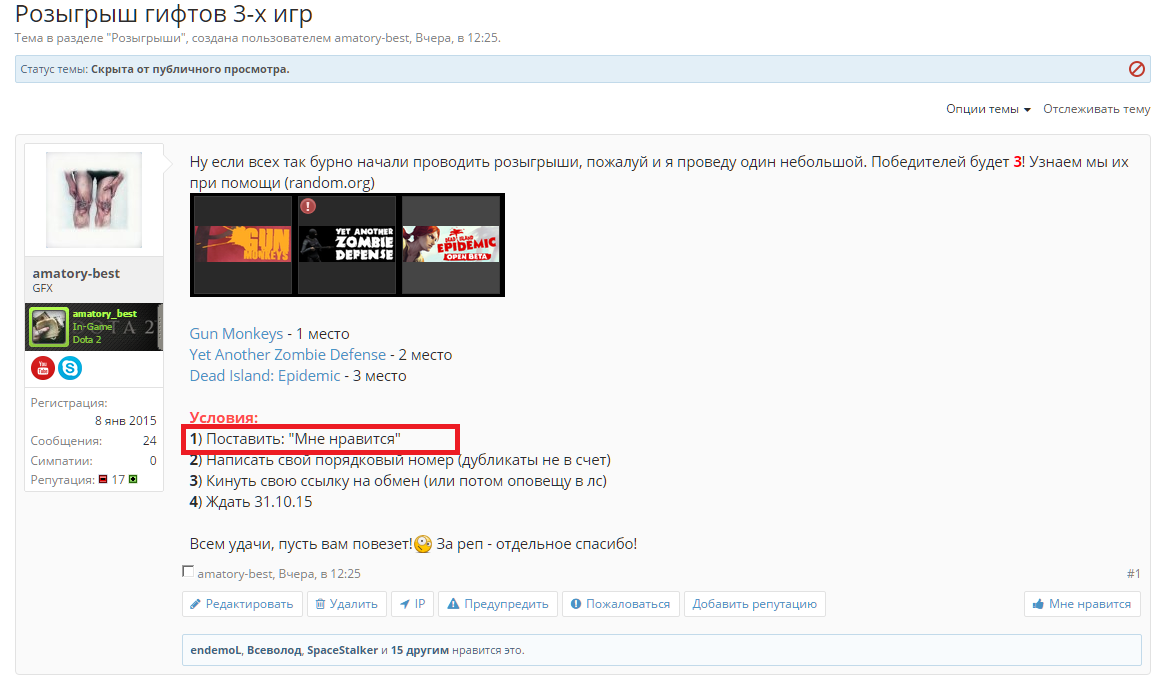
Task: Open the SpaceStalker user link in likes
Action: [342, 650]
